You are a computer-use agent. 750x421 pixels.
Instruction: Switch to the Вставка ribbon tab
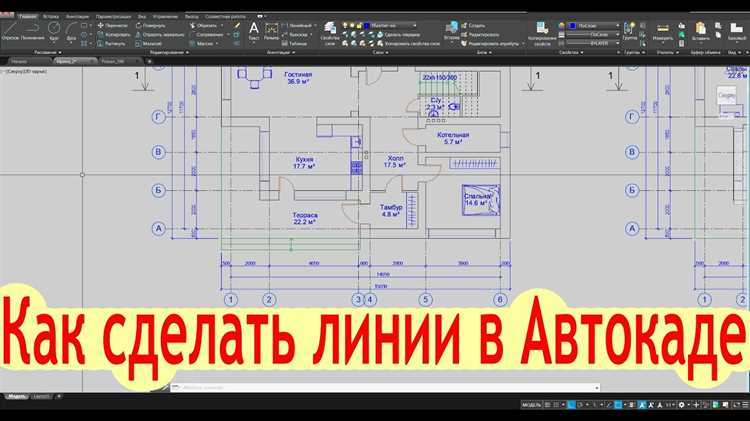coord(51,16)
